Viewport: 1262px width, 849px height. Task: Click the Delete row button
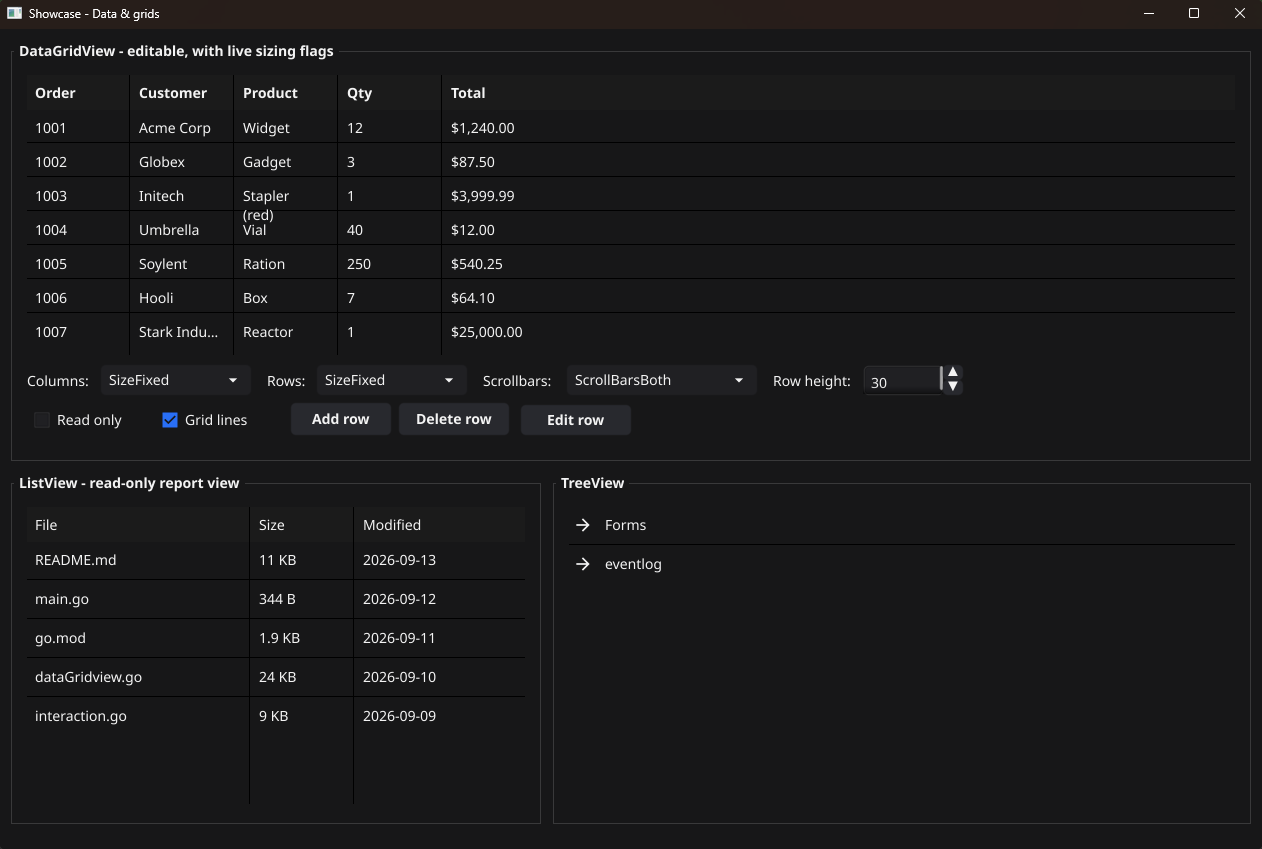tap(453, 419)
